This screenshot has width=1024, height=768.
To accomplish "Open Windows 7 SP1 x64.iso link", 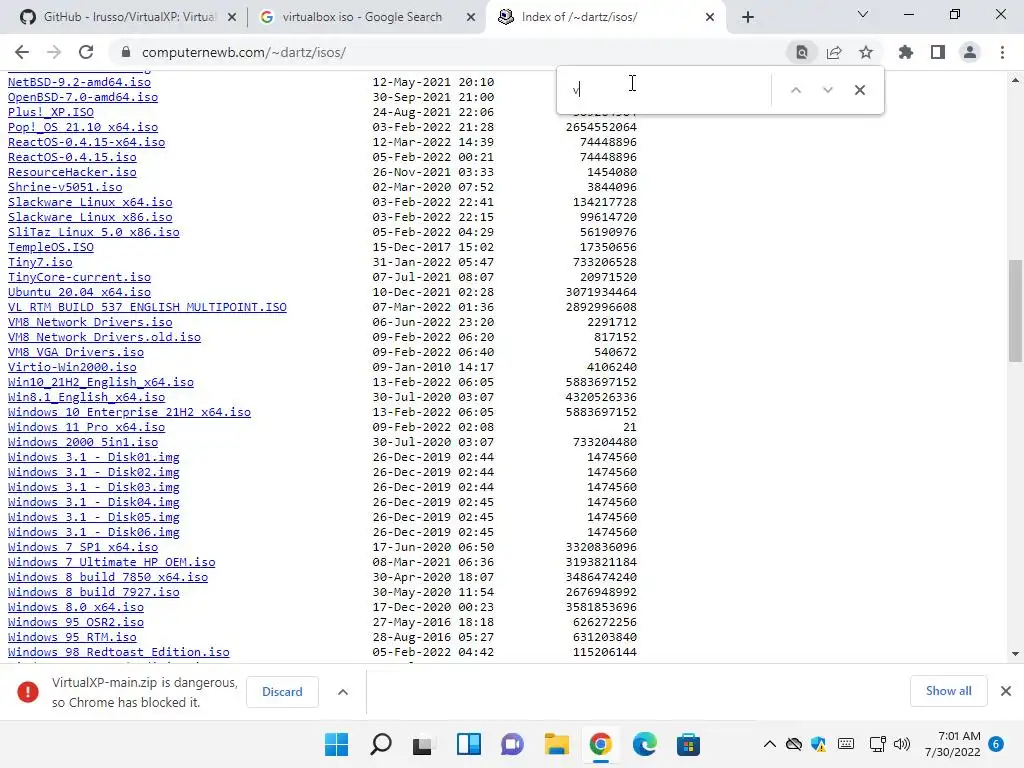I will click(x=83, y=547).
